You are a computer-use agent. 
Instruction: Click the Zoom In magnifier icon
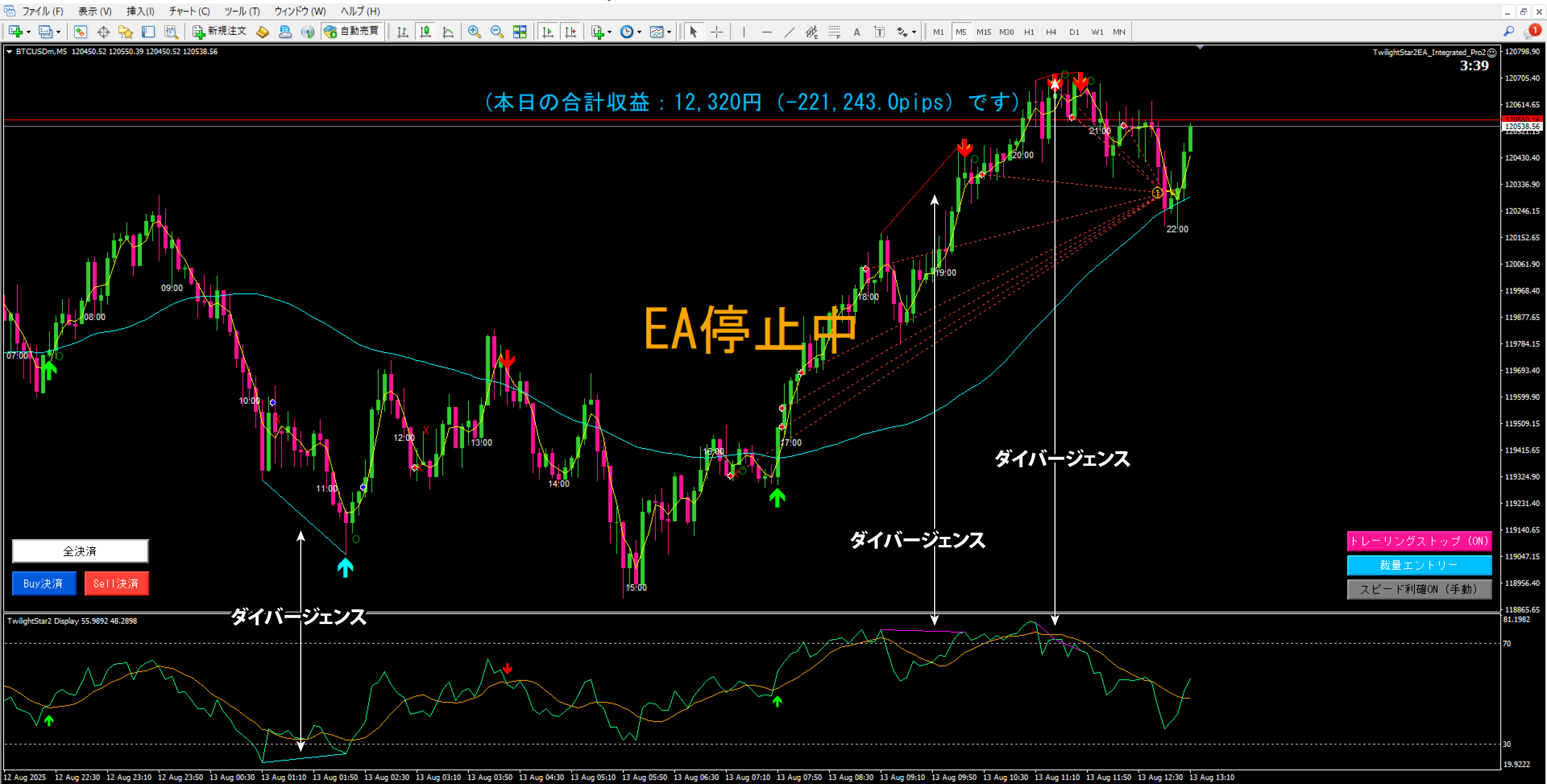(x=474, y=32)
